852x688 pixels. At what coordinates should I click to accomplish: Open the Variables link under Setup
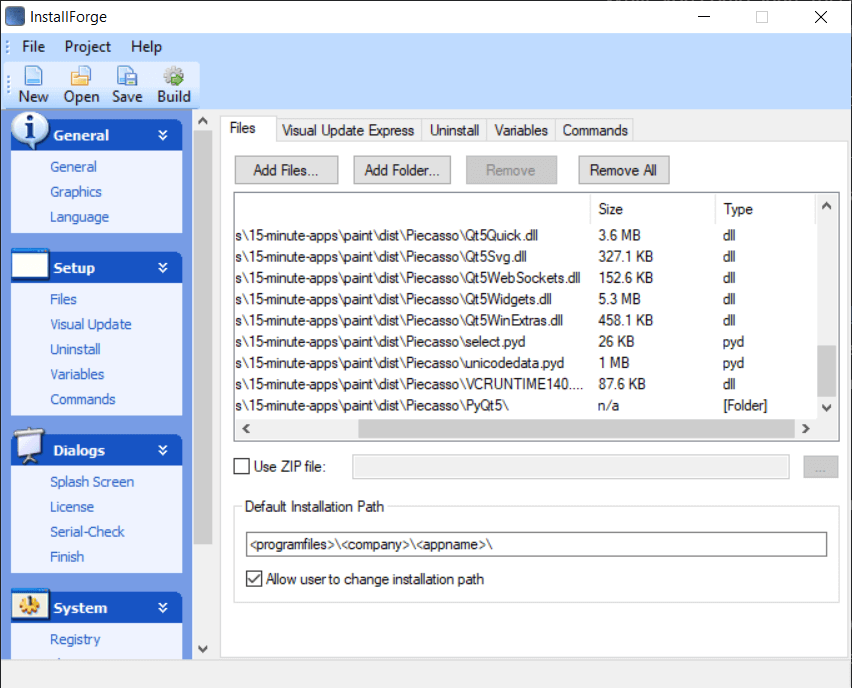[77, 374]
